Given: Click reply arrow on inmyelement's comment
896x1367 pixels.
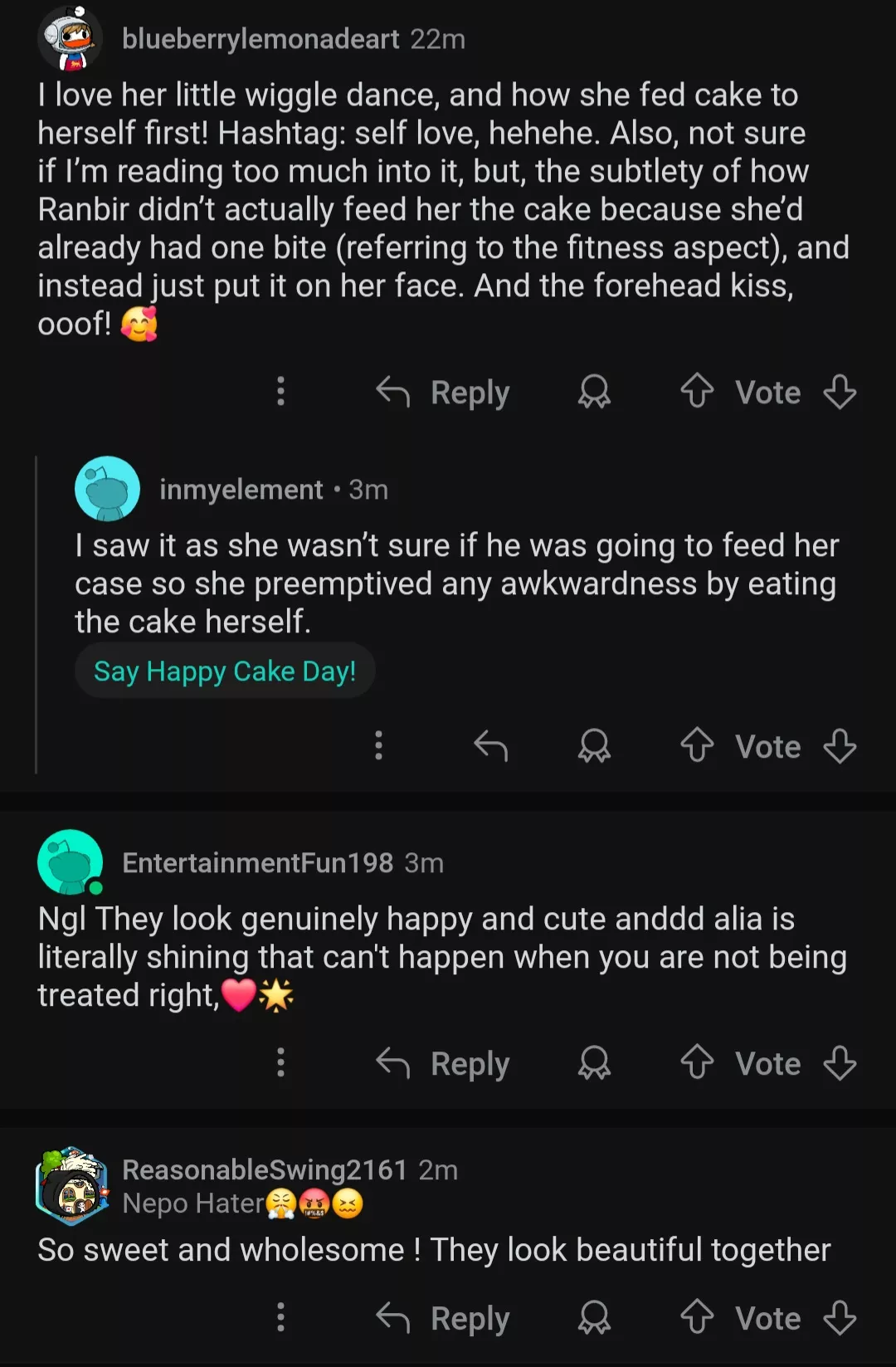Looking at the screenshot, I should [490, 746].
